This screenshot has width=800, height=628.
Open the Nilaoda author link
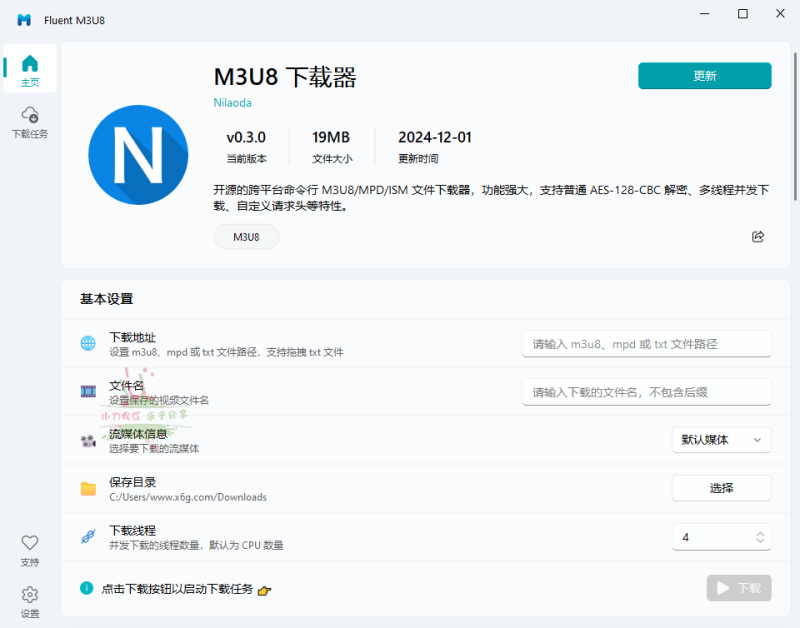point(232,102)
